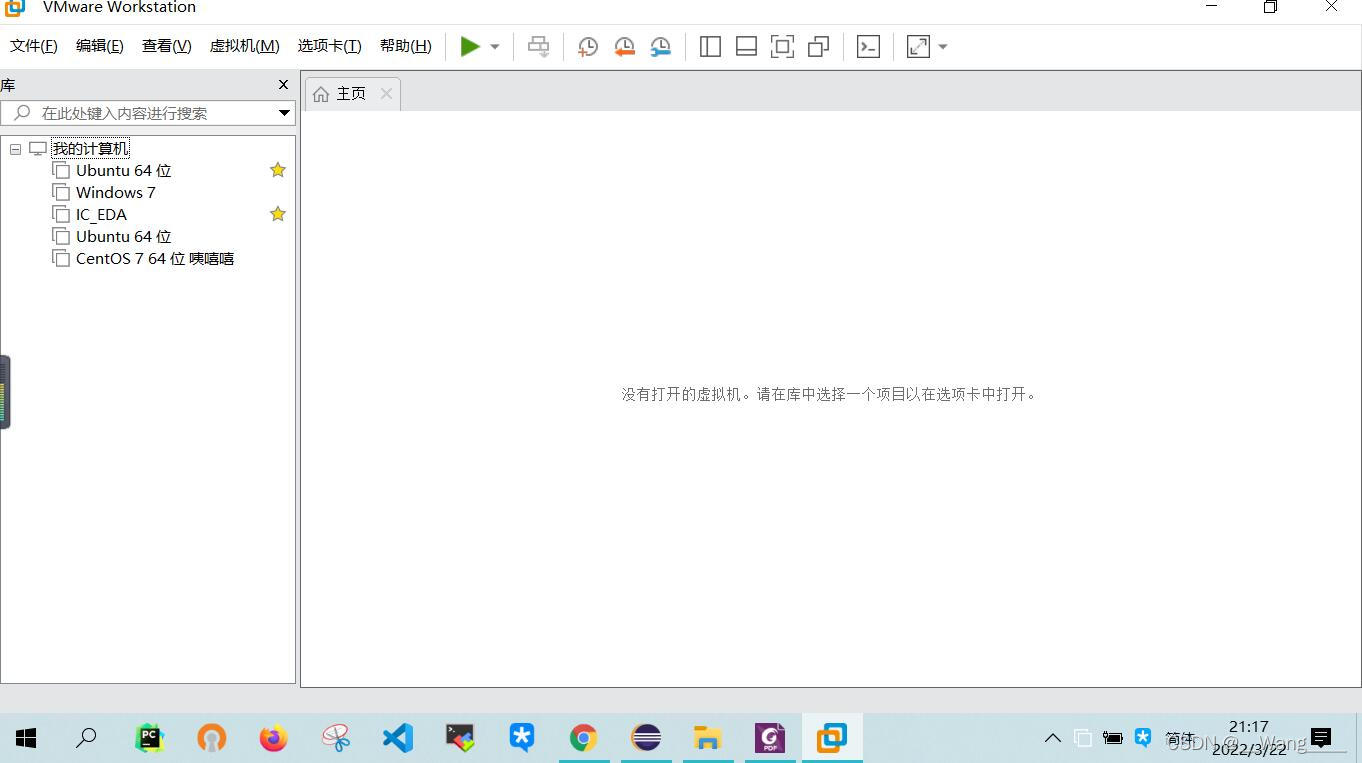Image resolution: width=1362 pixels, height=763 pixels.
Task: Open the stretch mode dropdown arrow
Action: 942,47
